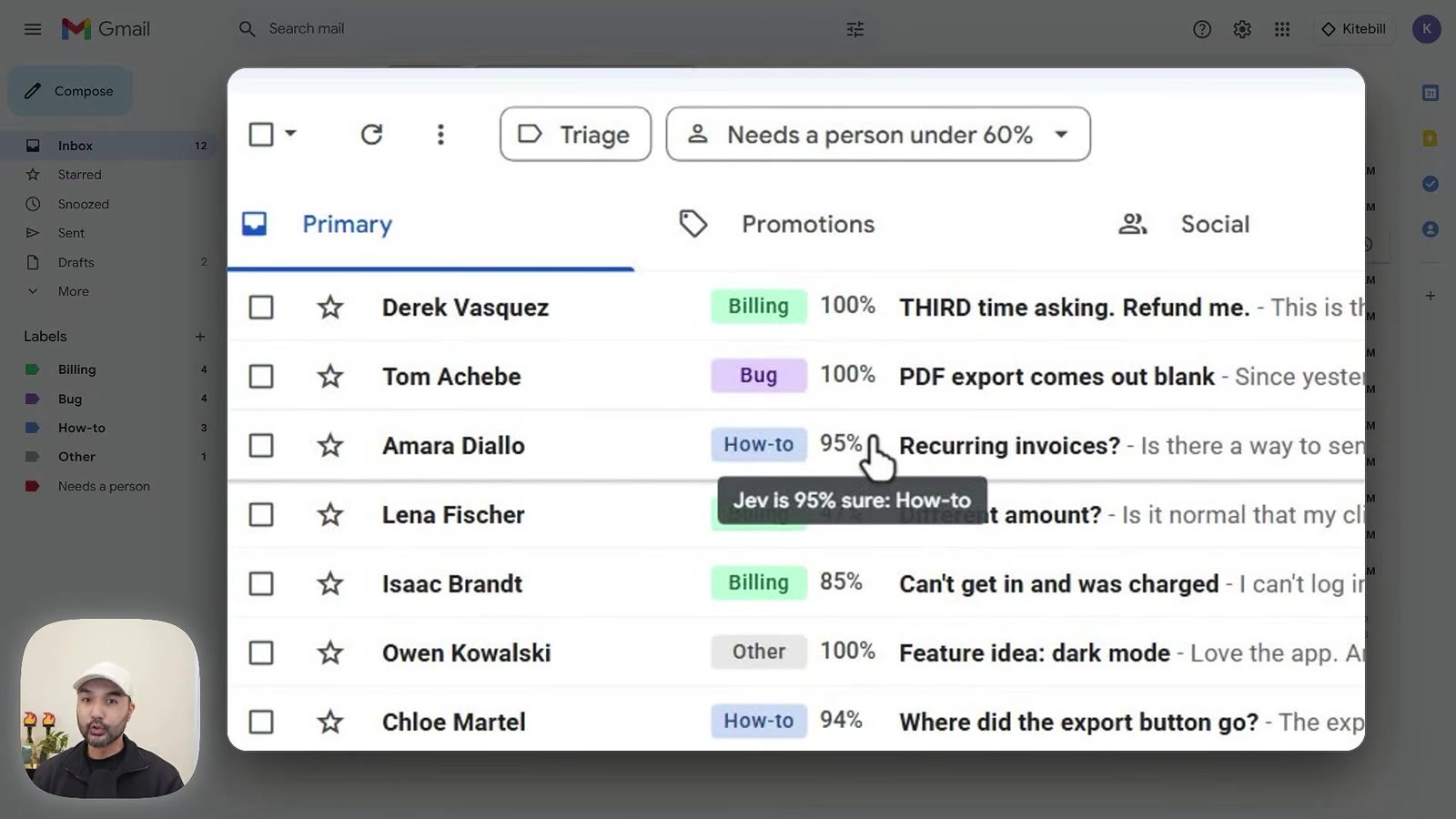Open the K account avatar
1456x819 pixels.
(x=1426, y=29)
